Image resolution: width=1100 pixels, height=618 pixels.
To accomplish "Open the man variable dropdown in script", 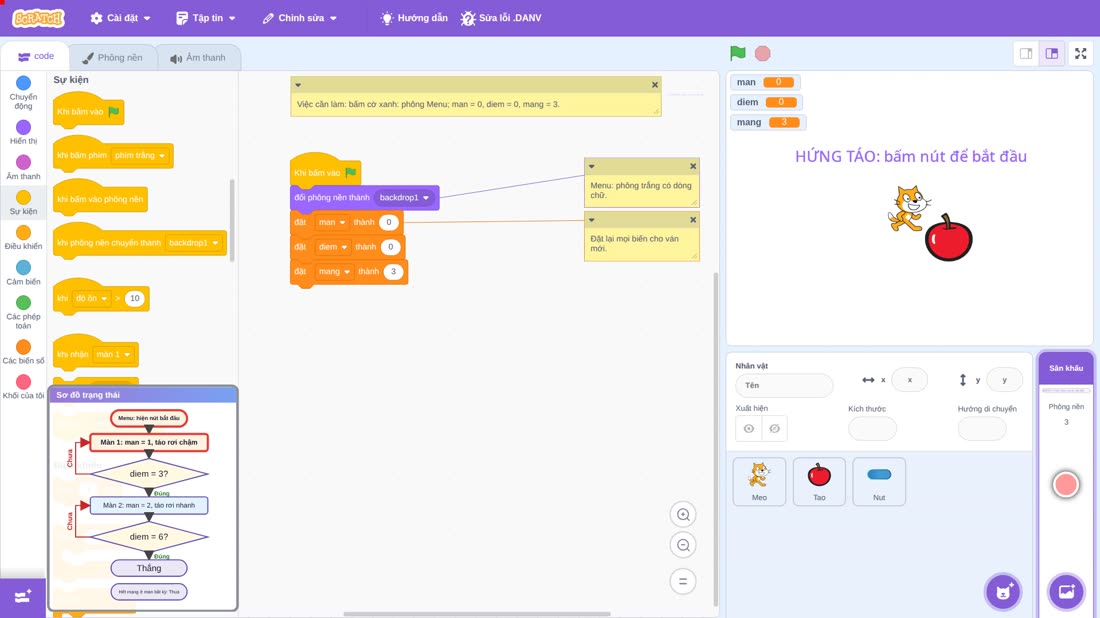I will pyautogui.click(x=332, y=222).
